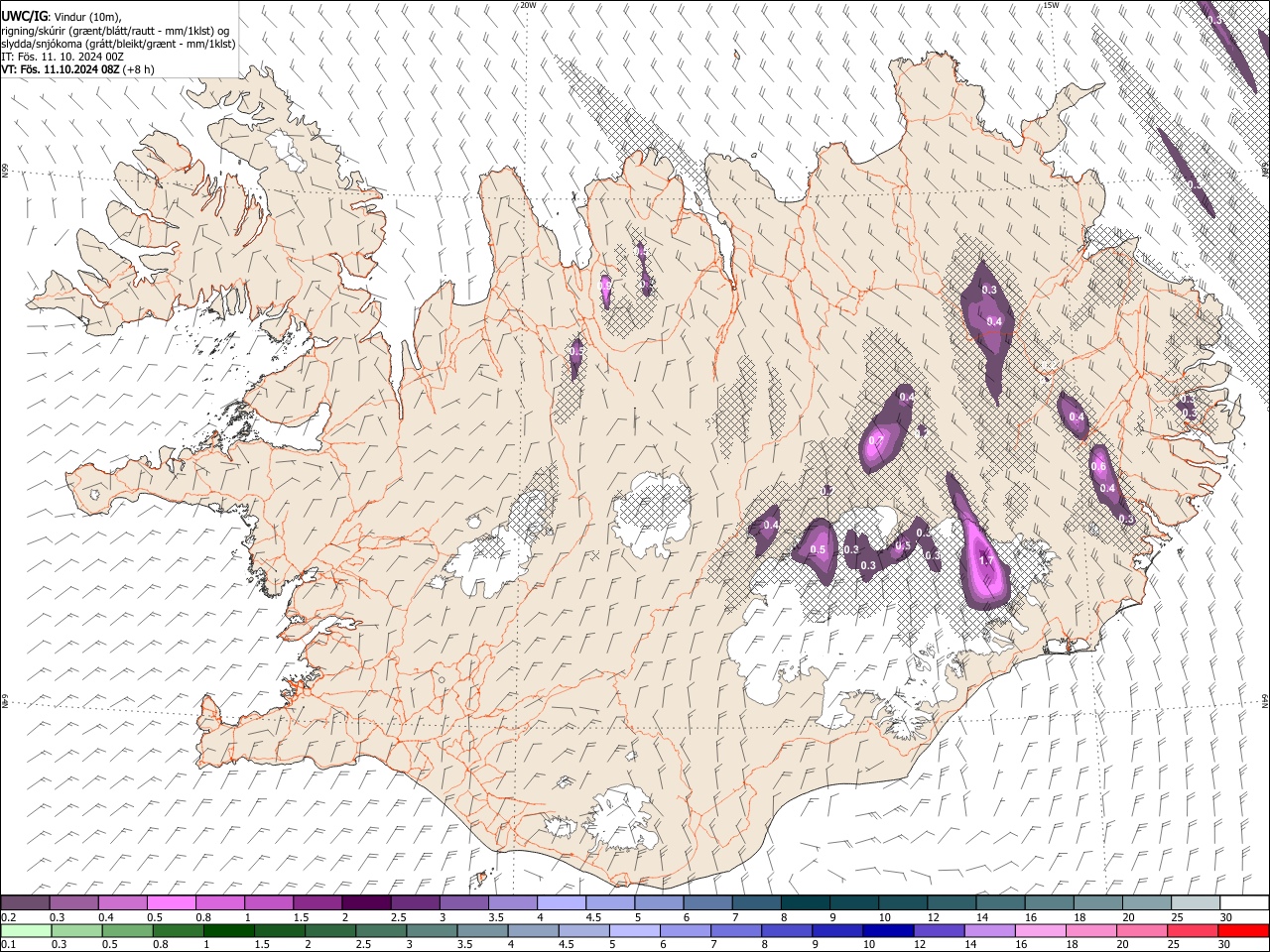Viewport: 1270px width, 952px height.
Task: Select the pale mint green first lower swatch
Action: [x=27, y=930]
